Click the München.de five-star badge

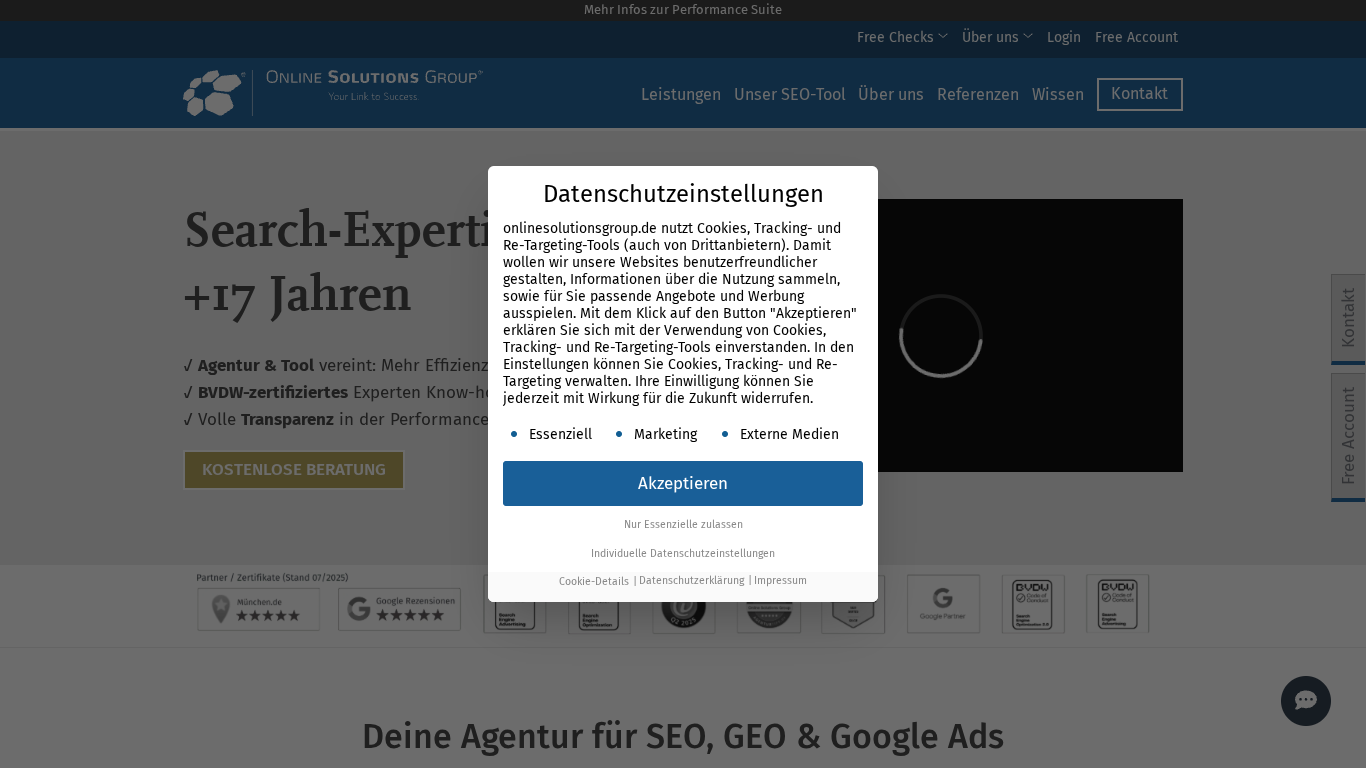(258, 608)
